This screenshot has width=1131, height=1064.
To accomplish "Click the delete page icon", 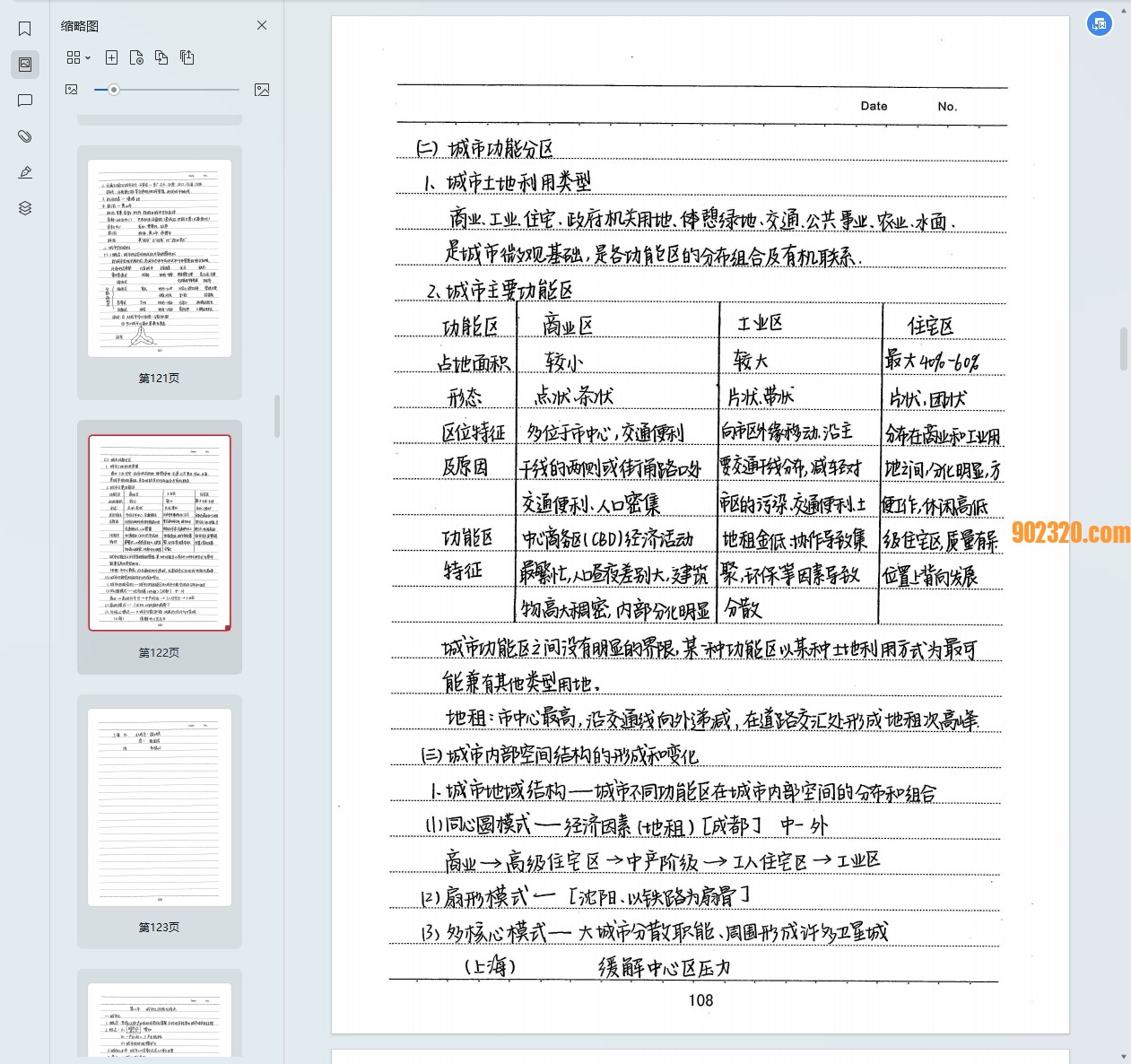I will (x=136, y=57).
